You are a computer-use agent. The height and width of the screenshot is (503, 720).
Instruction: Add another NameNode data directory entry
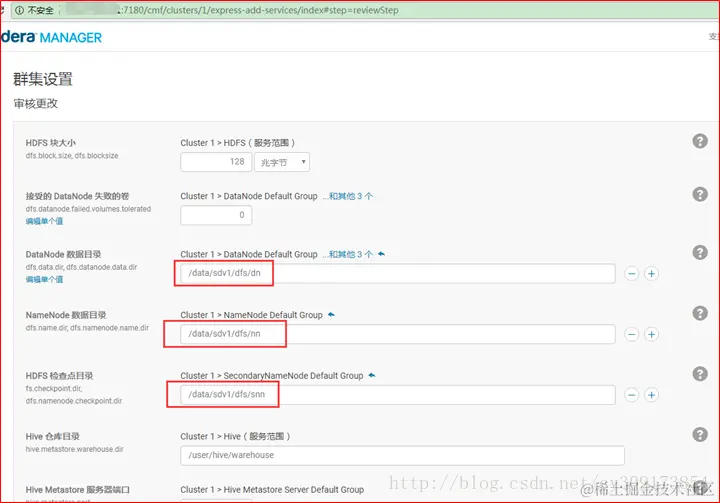click(x=651, y=334)
